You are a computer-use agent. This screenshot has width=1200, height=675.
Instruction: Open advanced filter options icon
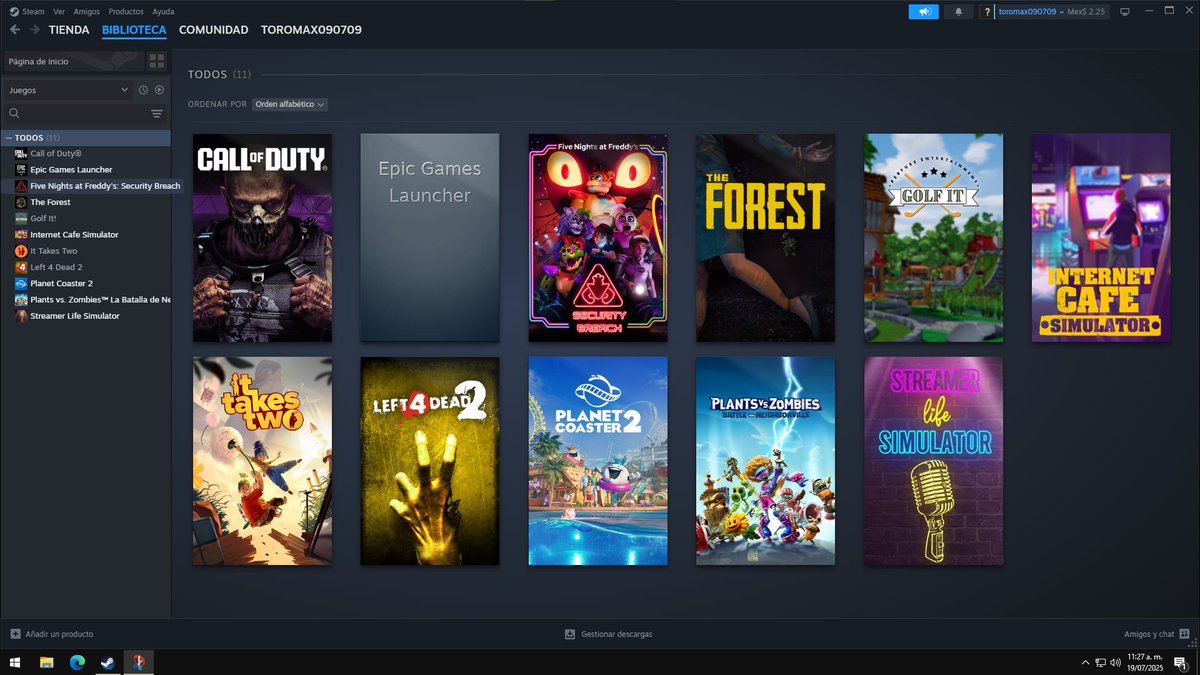coord(157,114)
